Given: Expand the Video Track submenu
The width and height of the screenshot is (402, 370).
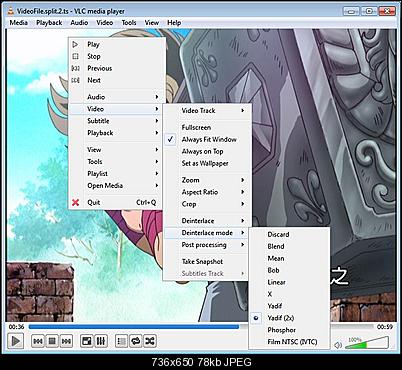Looking at the screenshot, I should pyautogui.click(x=206, y=111).
